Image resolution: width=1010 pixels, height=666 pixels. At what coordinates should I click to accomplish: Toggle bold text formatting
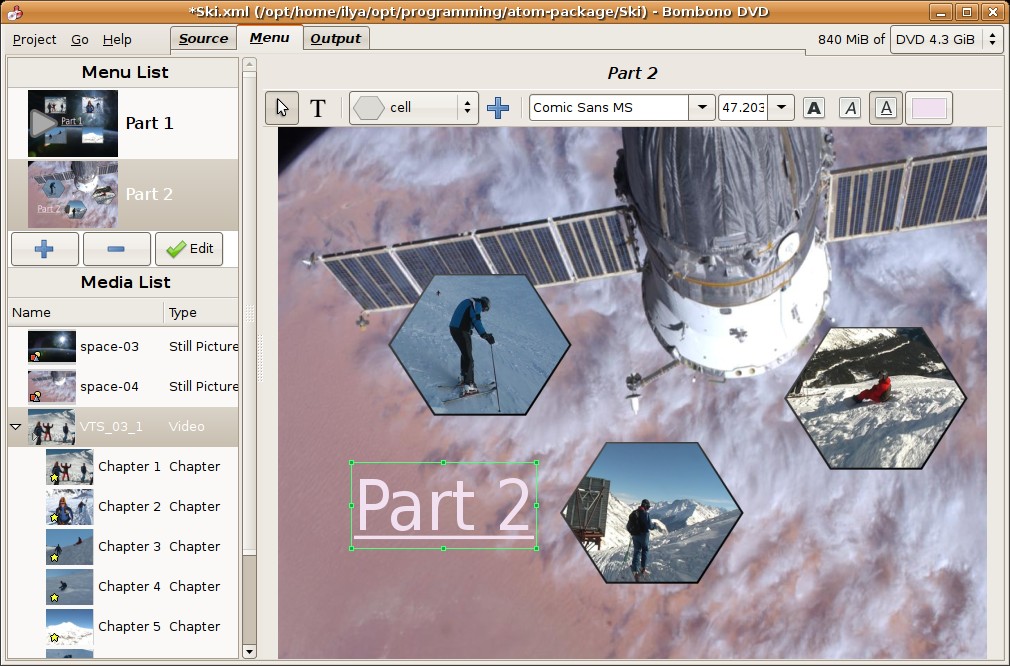pos(813,107)
